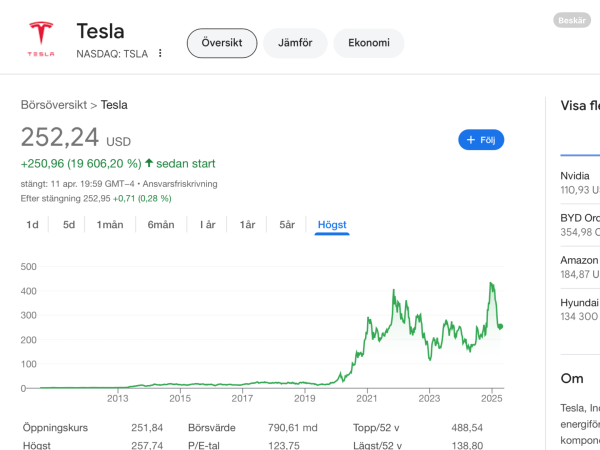Switch chart to 5år range

(287, 225)
